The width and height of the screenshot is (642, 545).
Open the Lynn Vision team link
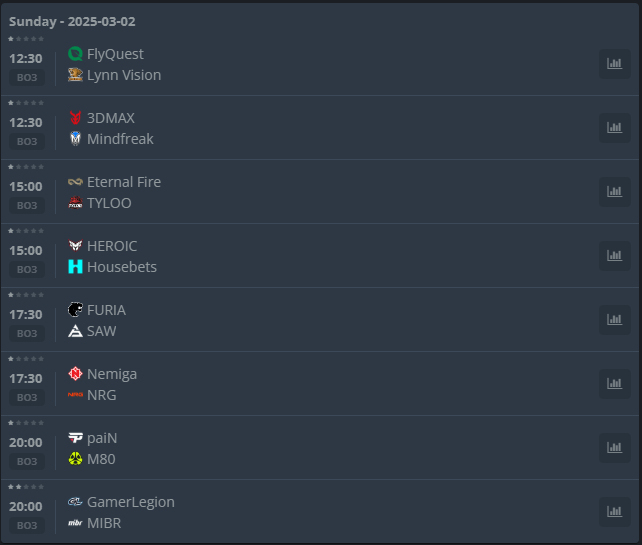[x=123, y=75]
